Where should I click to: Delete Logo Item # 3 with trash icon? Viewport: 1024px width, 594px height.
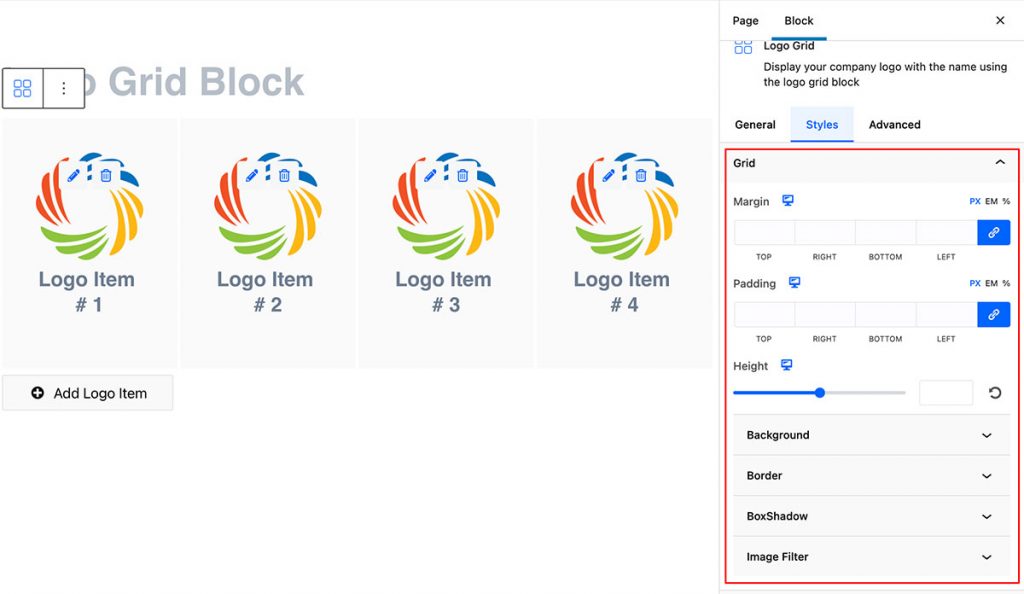[462, 175]
